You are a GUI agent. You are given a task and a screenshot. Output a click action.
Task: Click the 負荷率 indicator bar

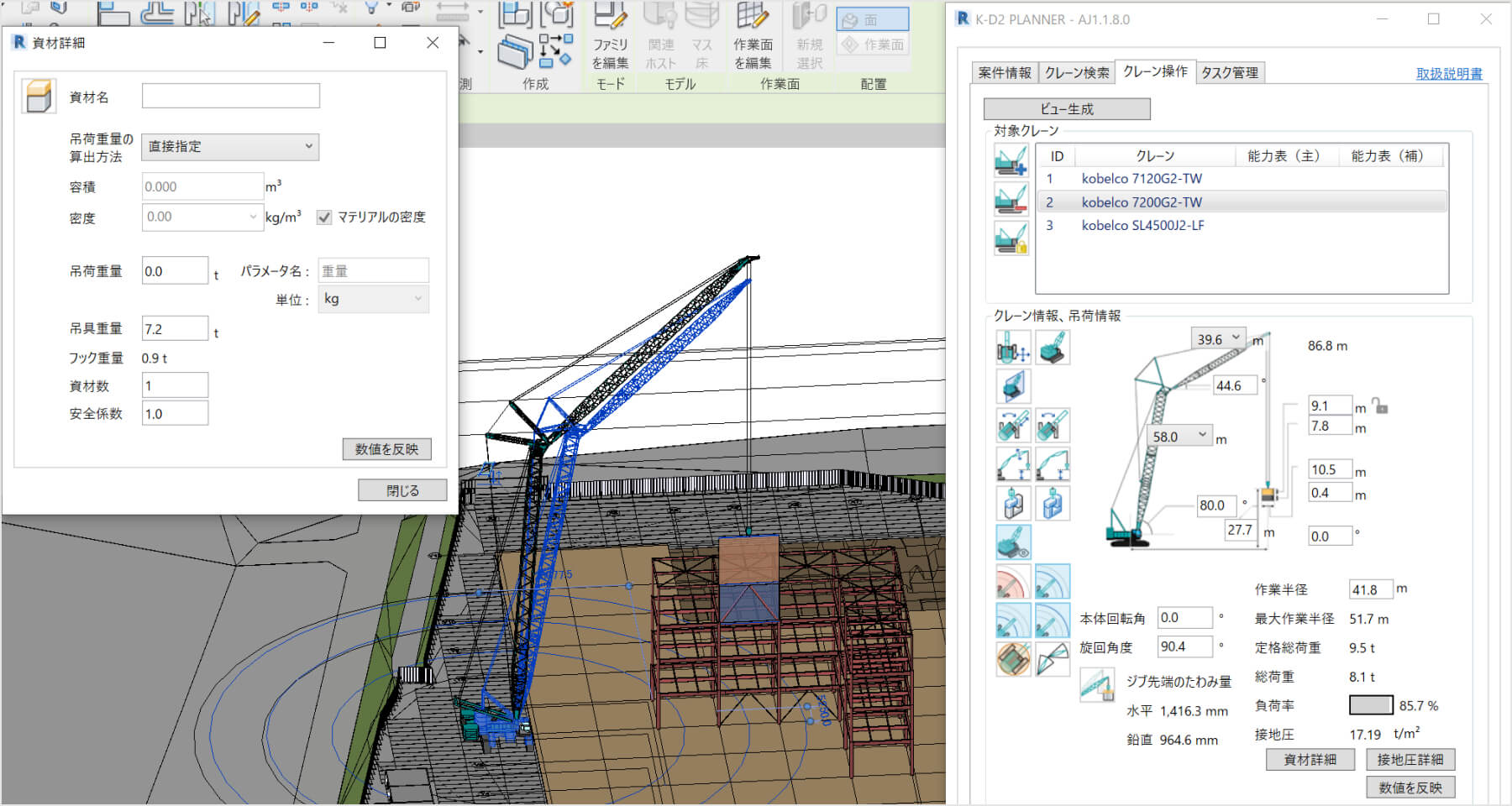coord(1371,705)
